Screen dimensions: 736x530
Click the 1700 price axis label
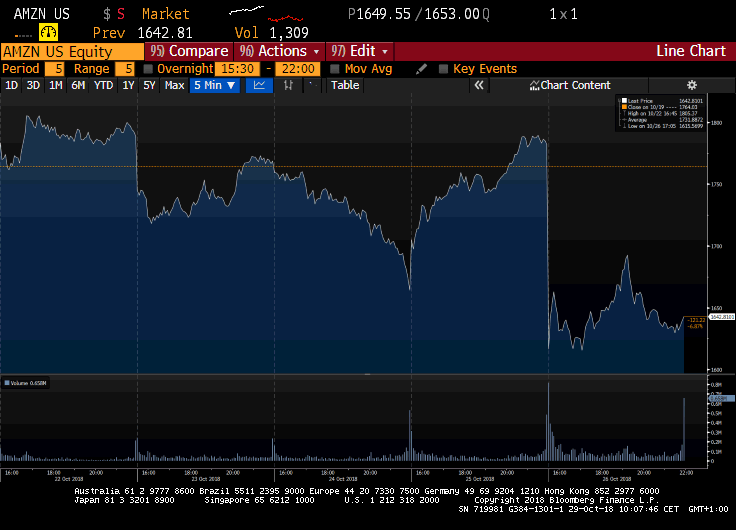[x=716, y=246]
